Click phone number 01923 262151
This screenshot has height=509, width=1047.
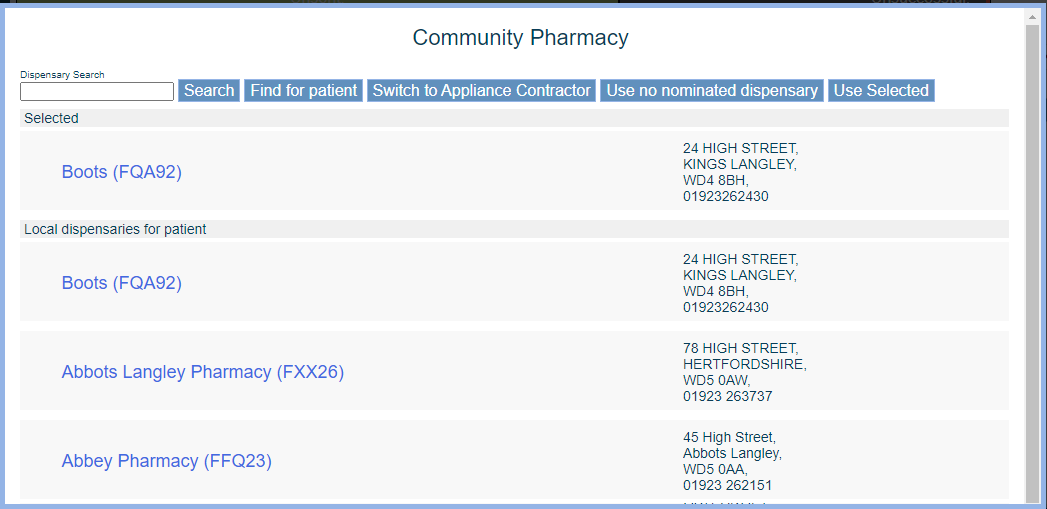pos(727,485)
